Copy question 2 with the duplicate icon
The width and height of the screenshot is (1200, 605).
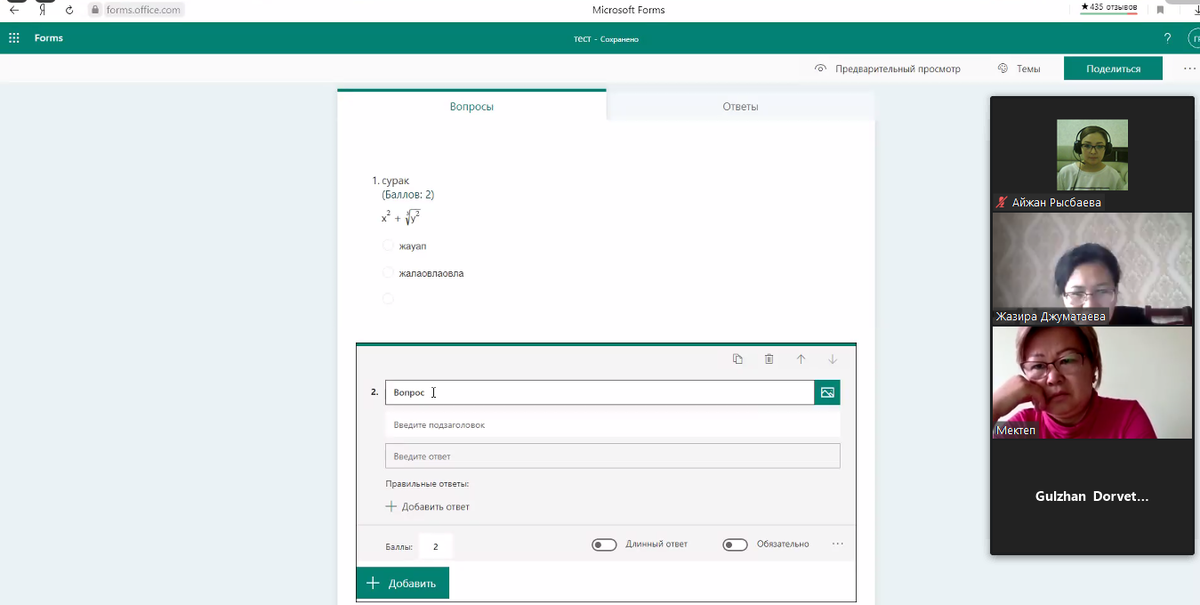(738, 359)
